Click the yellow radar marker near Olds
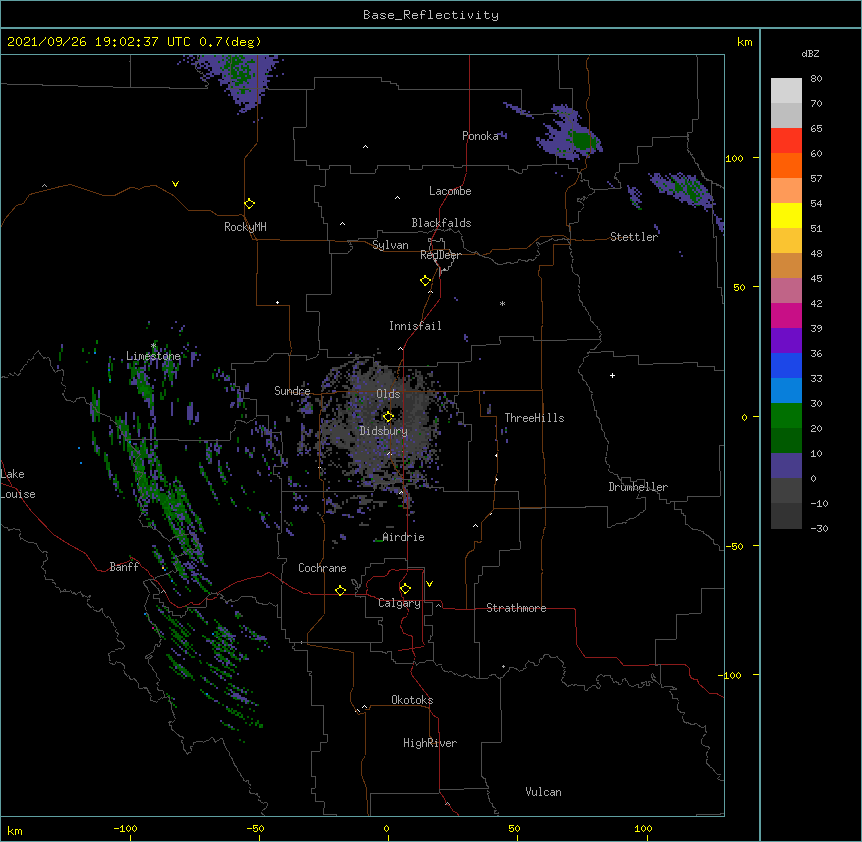The image size is (862, 842). 388,416
